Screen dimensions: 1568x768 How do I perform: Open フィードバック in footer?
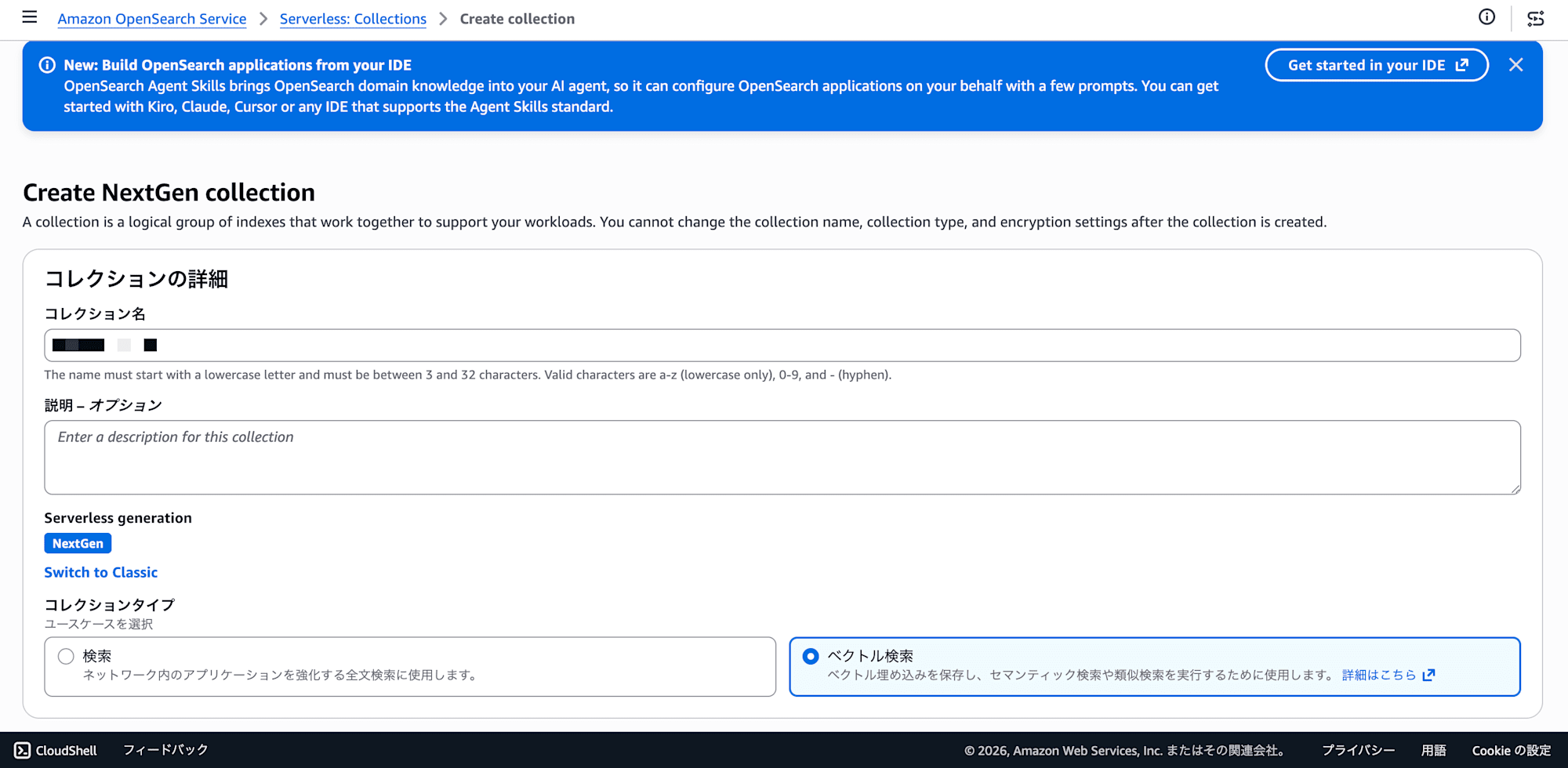point(165,750)
